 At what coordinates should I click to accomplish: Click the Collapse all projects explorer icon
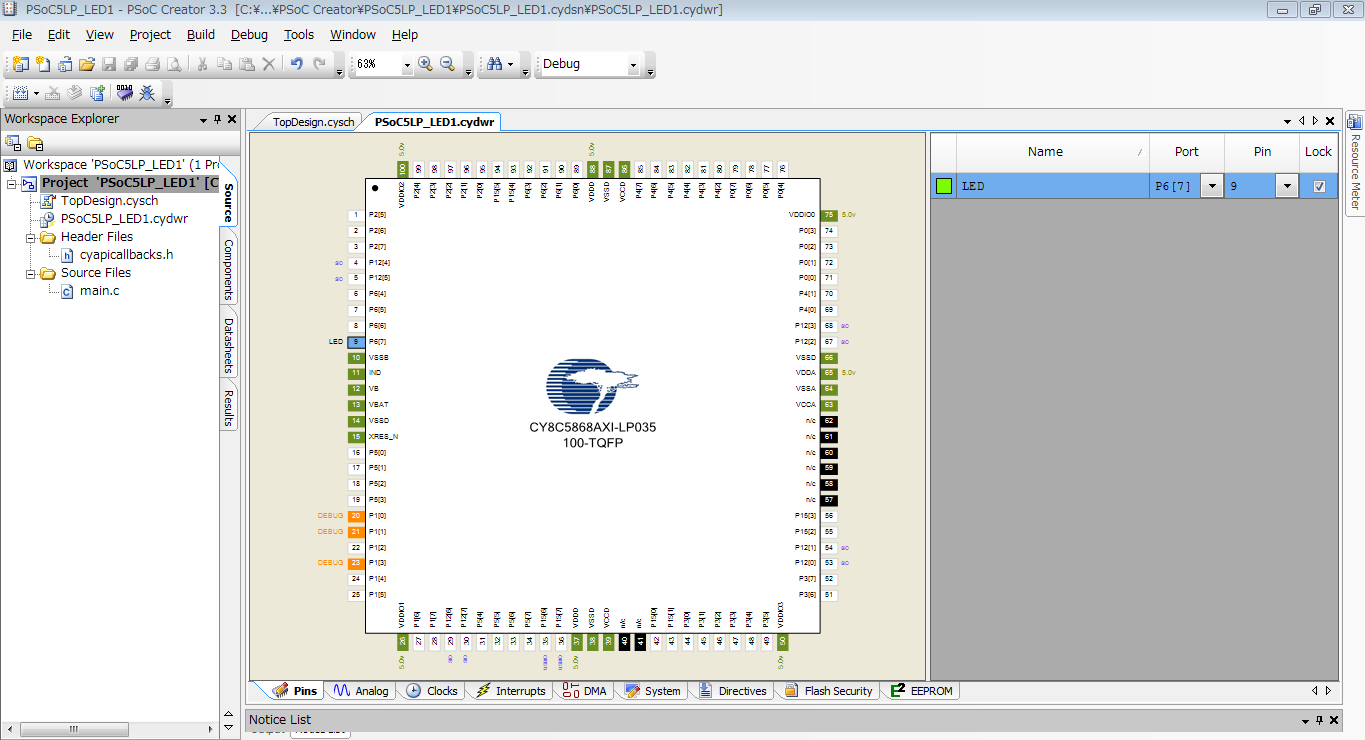pyautogui.click(x=13, y=143)
